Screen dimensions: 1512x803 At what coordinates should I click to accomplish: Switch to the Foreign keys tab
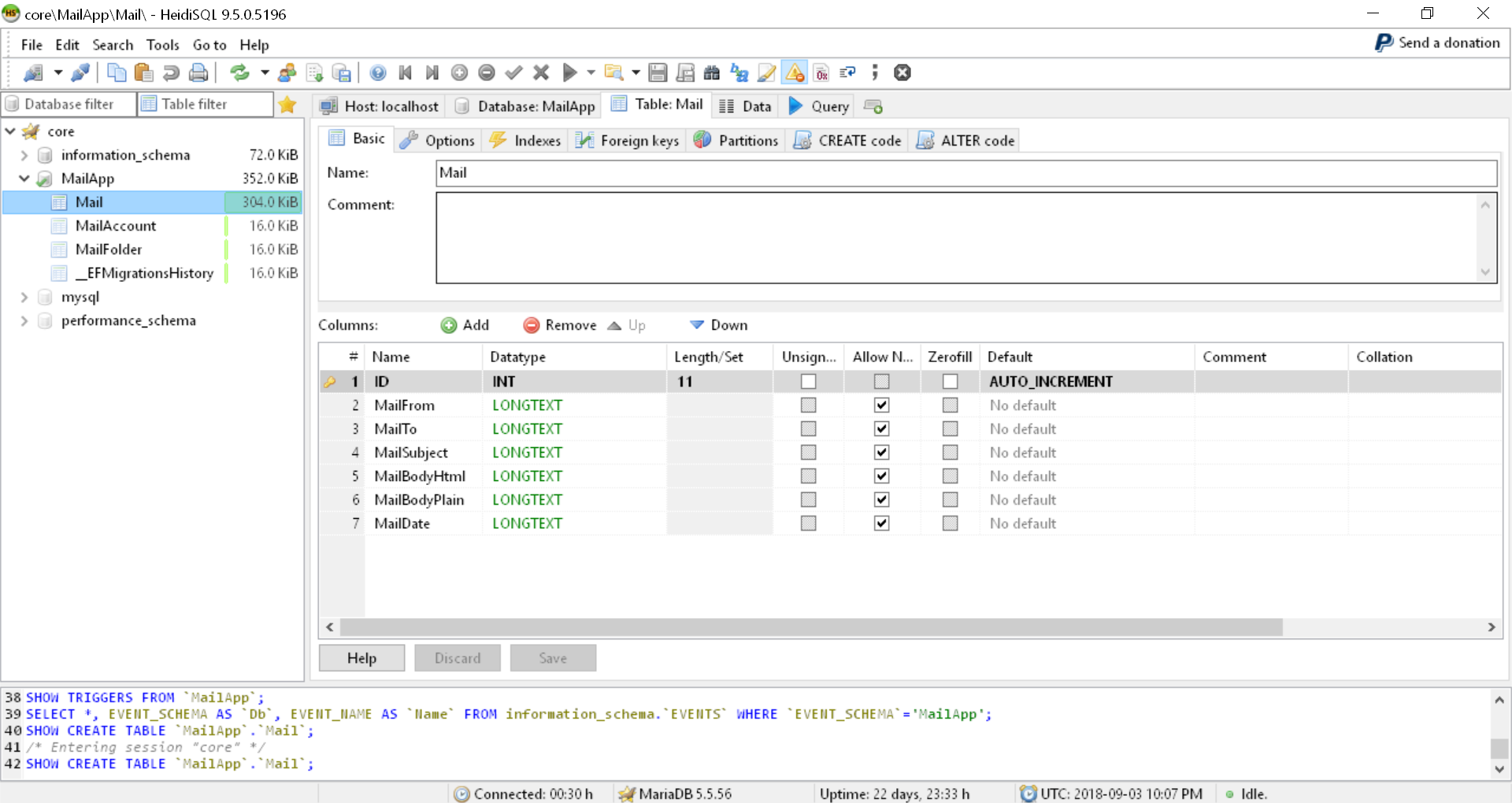(x=627, y=140)
